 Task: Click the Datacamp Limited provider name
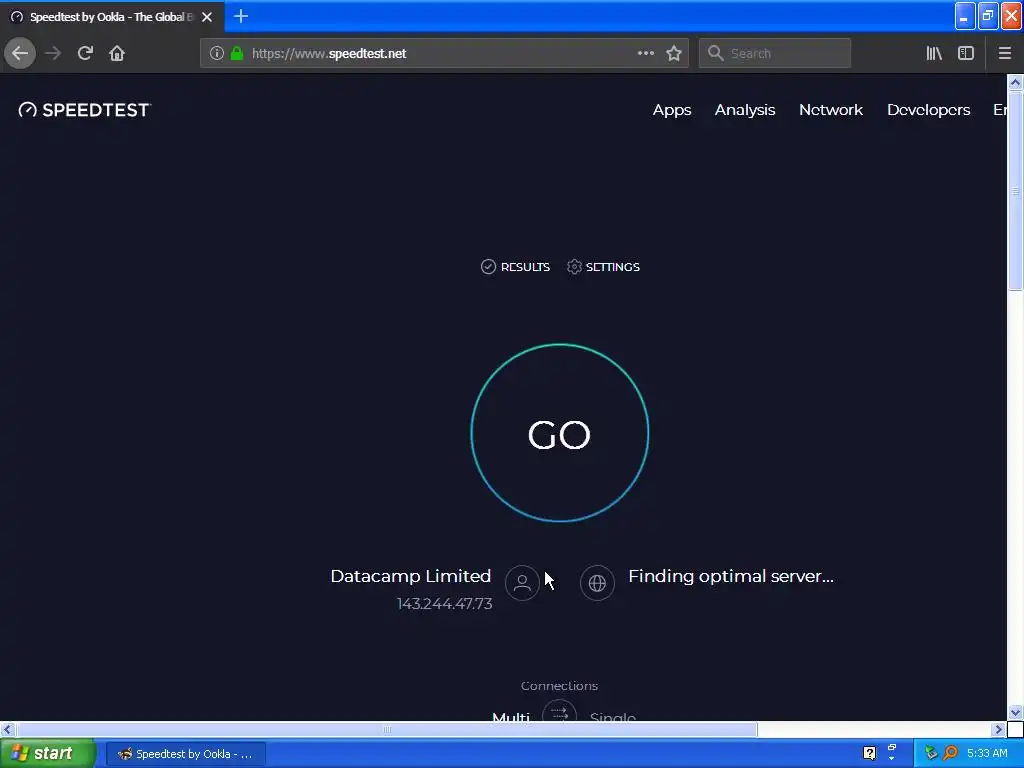pyautogui.click(x=411, y=576)
